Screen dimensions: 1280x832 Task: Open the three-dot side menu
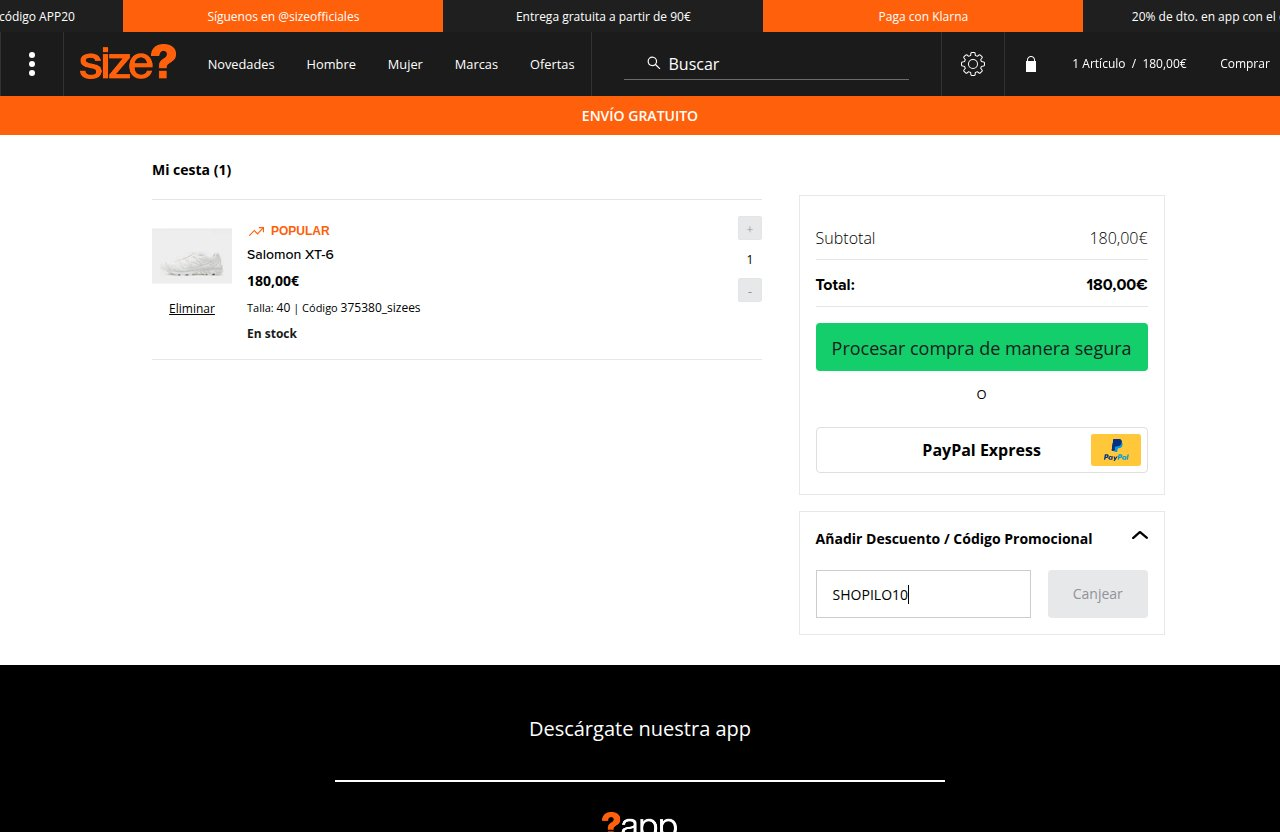[32, 64]
